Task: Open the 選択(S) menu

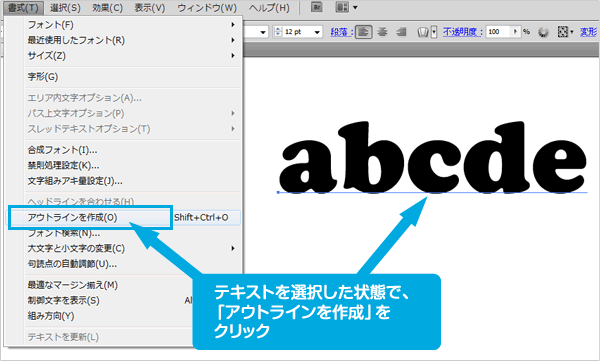Action: (65, 8)
